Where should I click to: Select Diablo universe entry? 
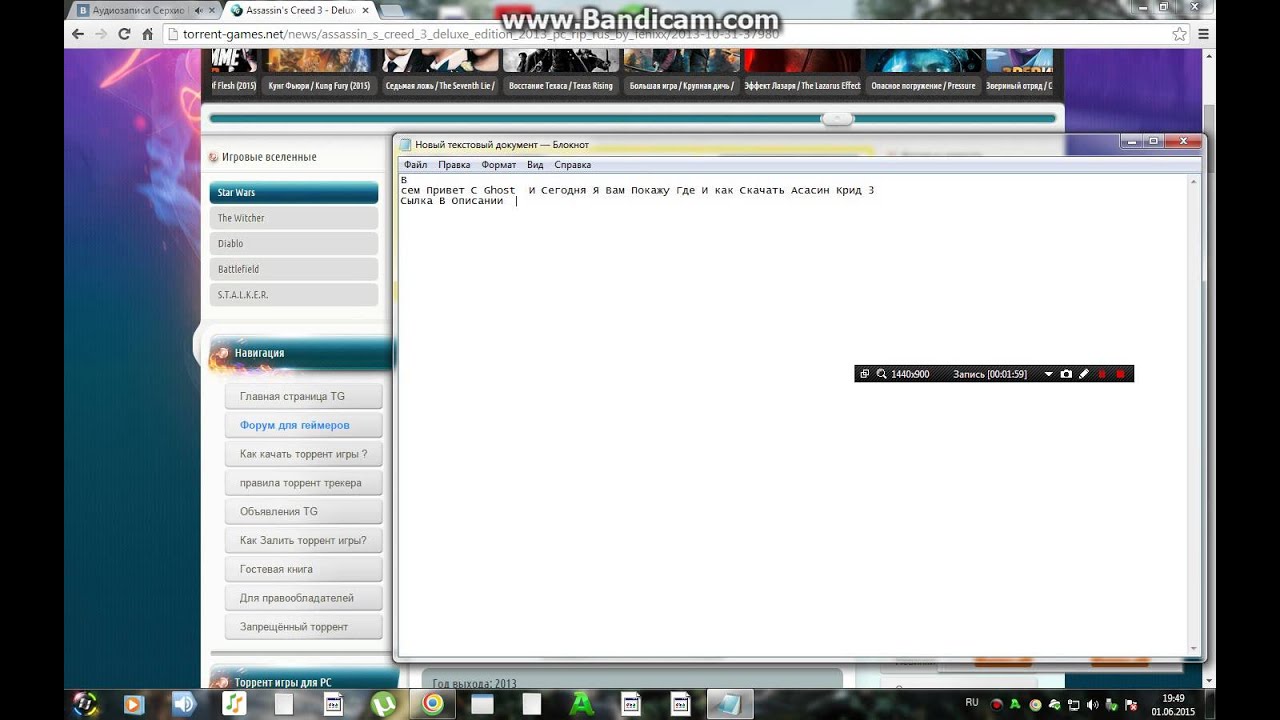click(x=293, y=244)
